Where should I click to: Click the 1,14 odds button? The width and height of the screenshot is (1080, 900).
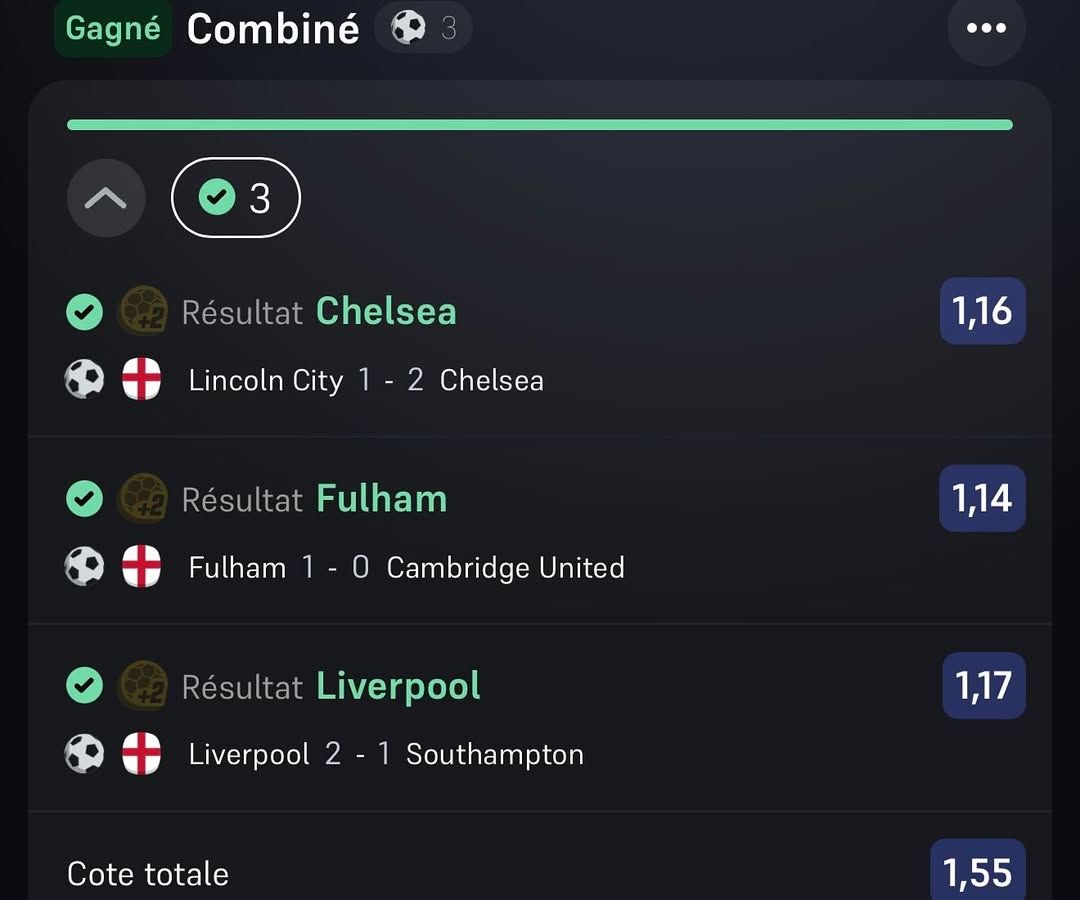pos(982,498)
